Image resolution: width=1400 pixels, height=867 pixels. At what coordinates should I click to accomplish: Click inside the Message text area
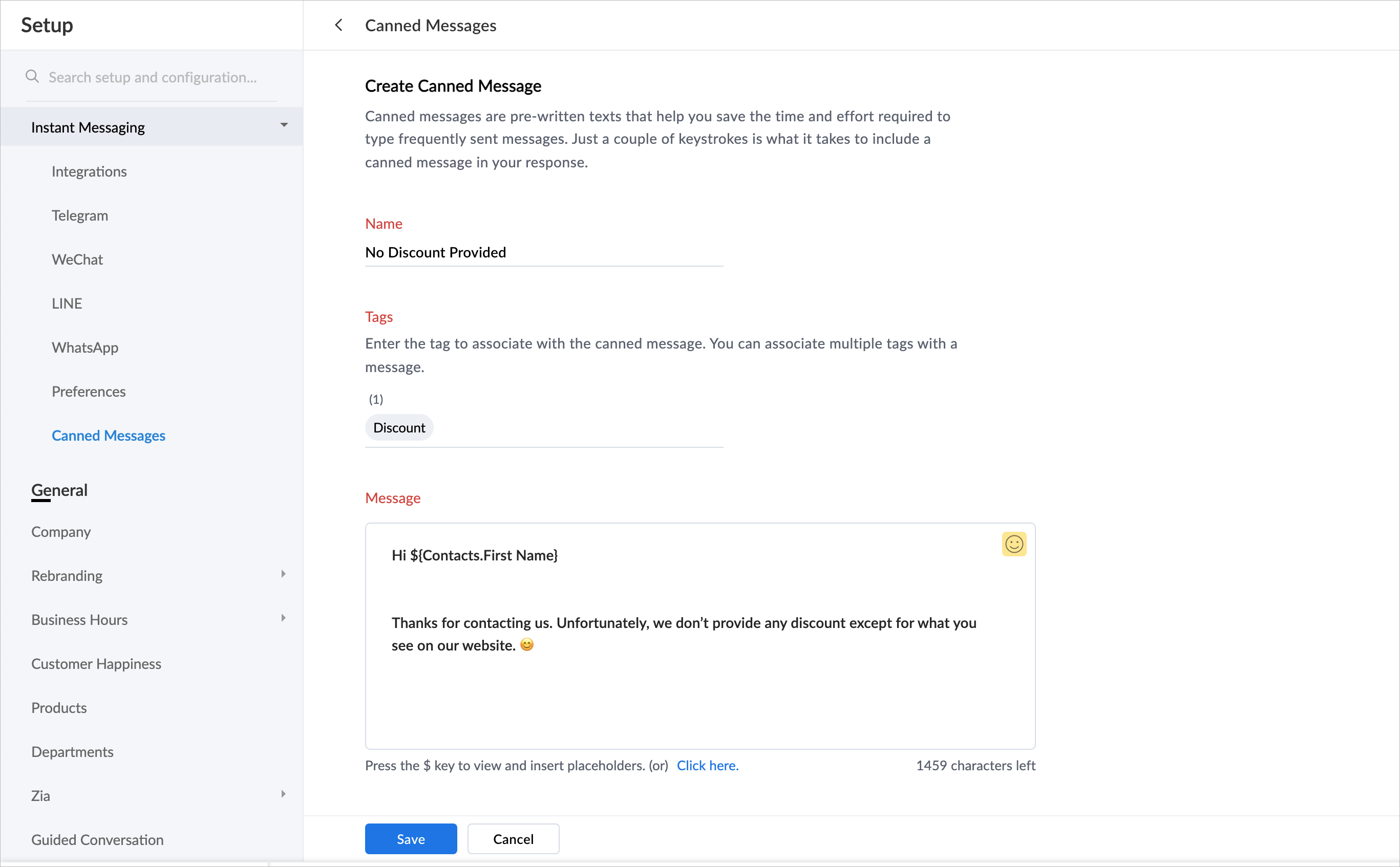699,636
